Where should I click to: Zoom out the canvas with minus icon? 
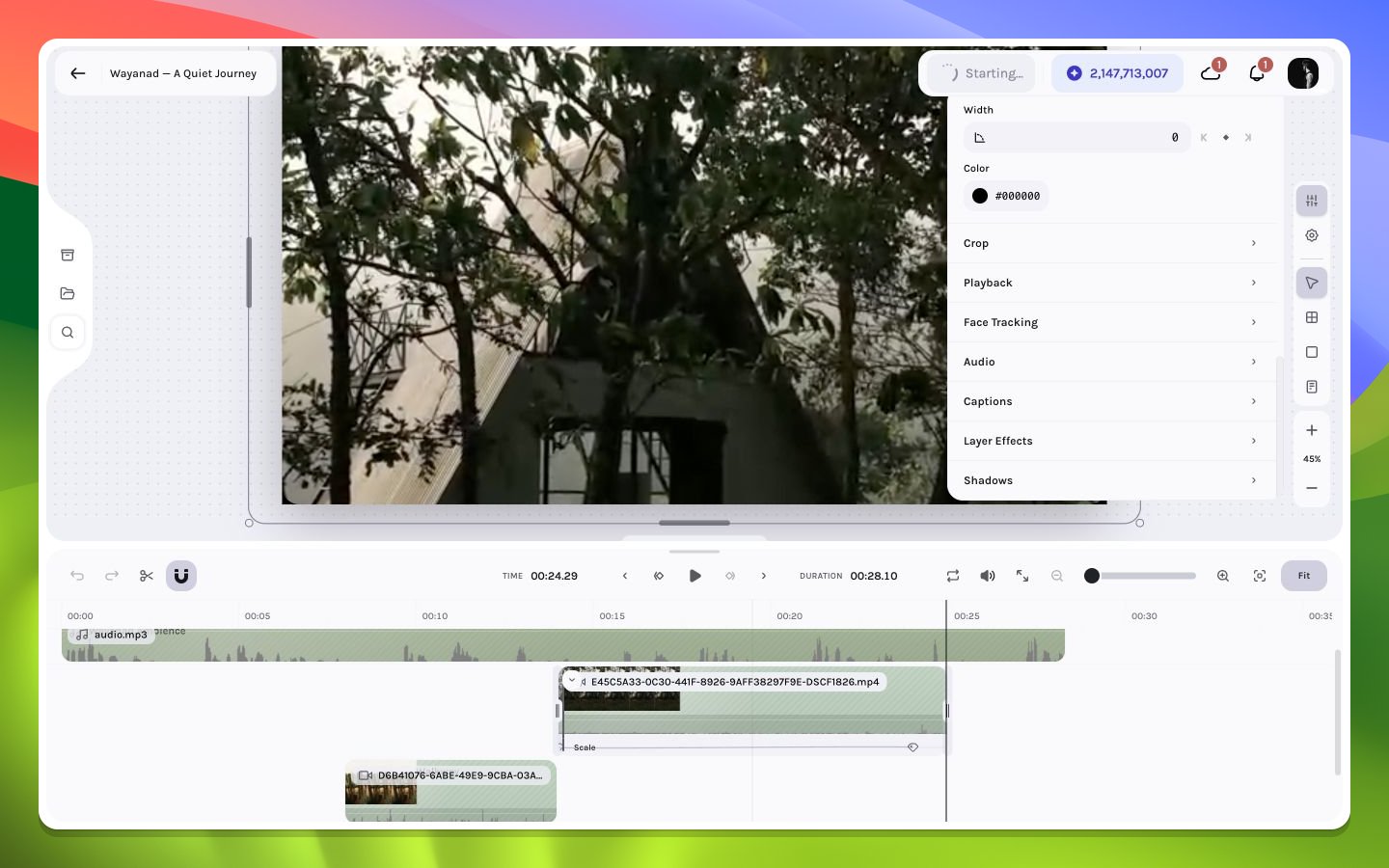click(x=1312, y=488)
